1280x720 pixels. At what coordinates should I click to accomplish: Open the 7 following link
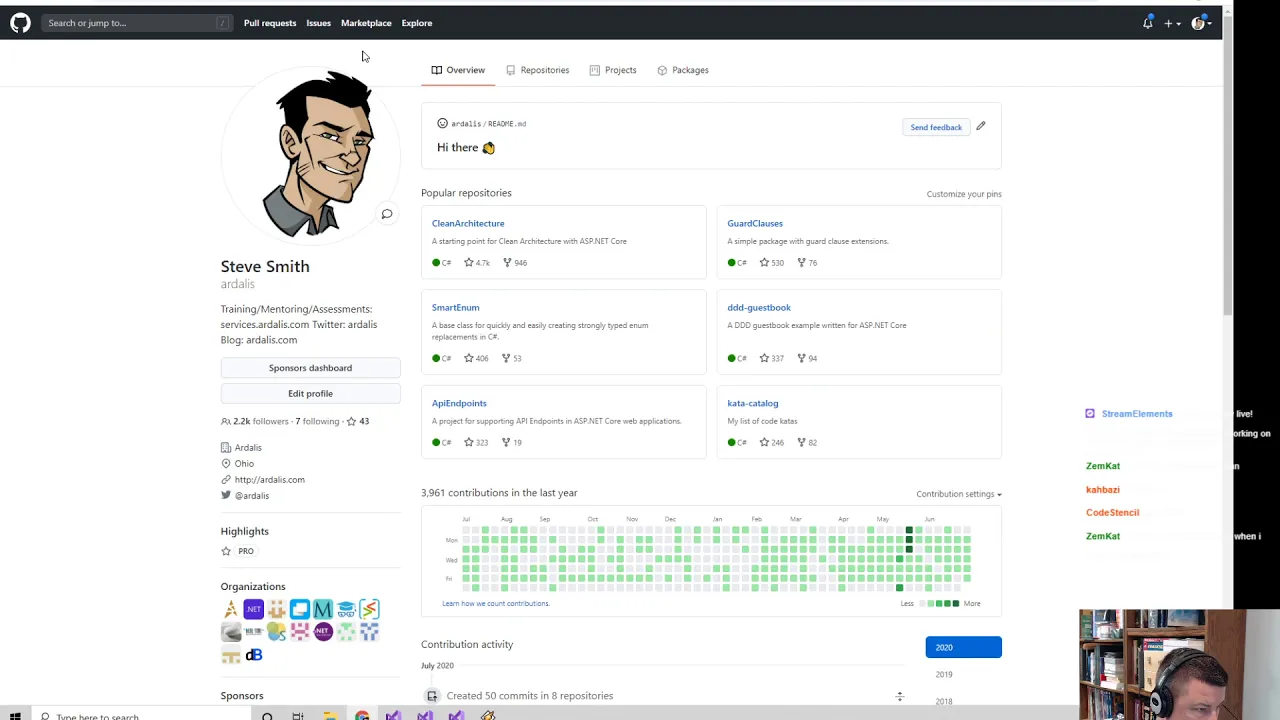pos(317,421)
